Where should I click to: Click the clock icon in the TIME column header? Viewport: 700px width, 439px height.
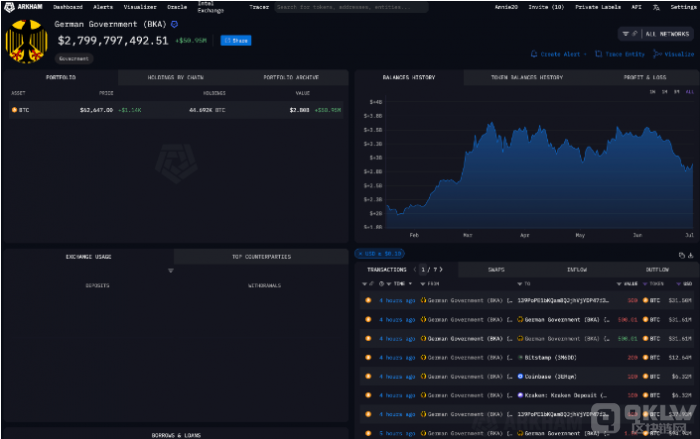[382, 284]
